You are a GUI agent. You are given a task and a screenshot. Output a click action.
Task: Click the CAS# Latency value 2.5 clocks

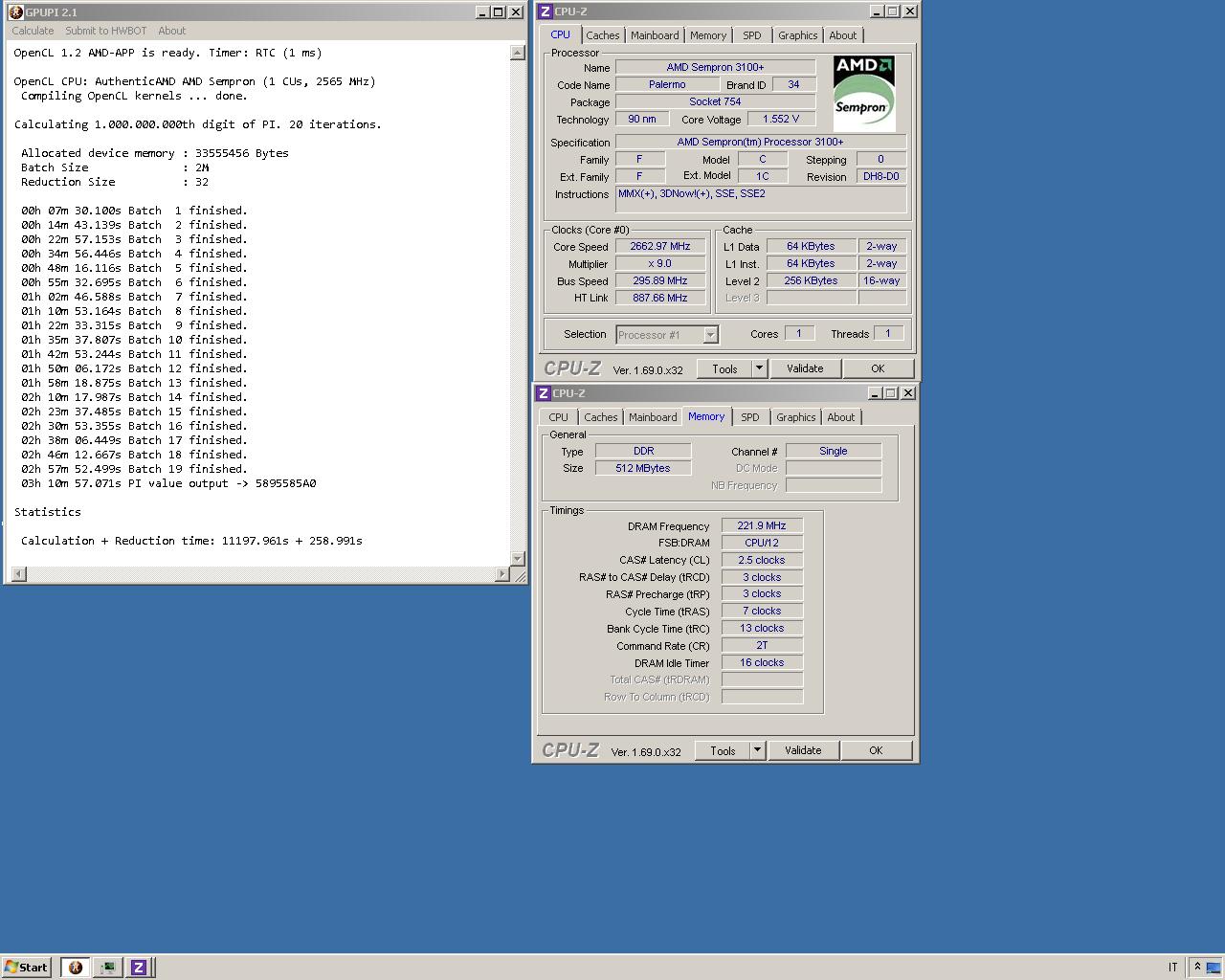pyautogui.click(x=762, y=560)
